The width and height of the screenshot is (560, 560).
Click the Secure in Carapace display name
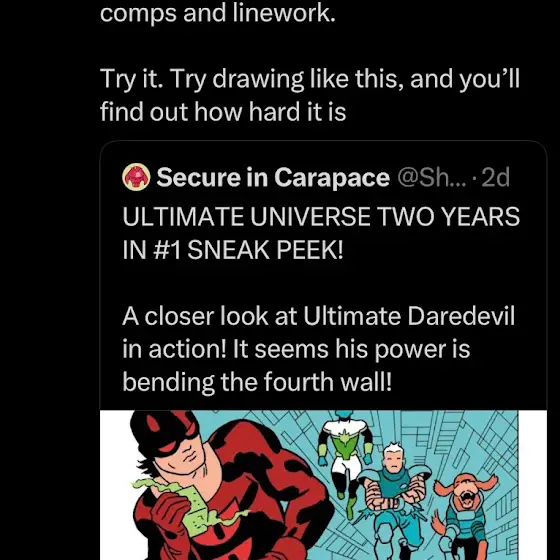[x=273, y=177]
